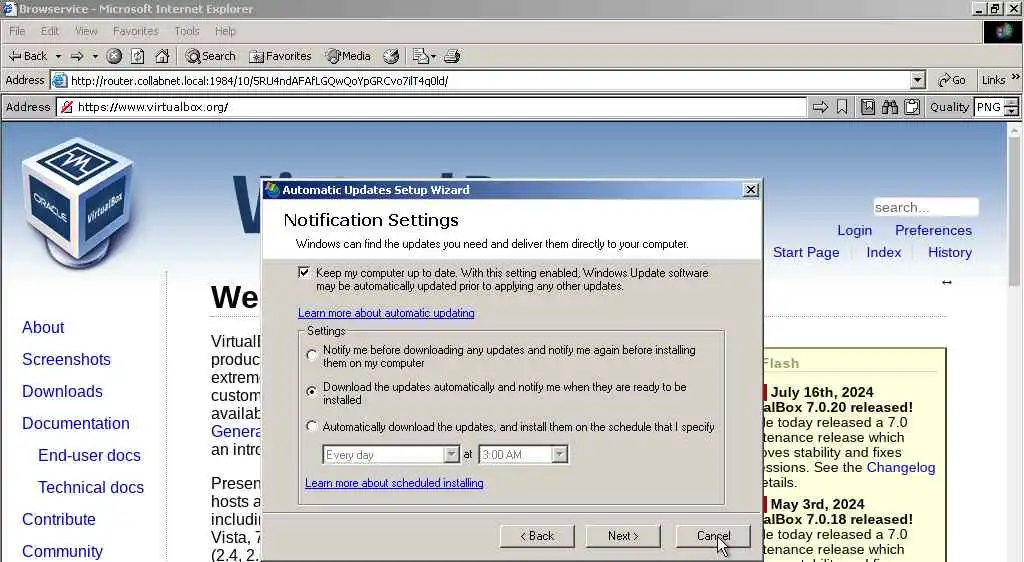This screenshot has width=1024, height=562.
Task: Open the IE address bar dropdown
Action: click(918, 80)
